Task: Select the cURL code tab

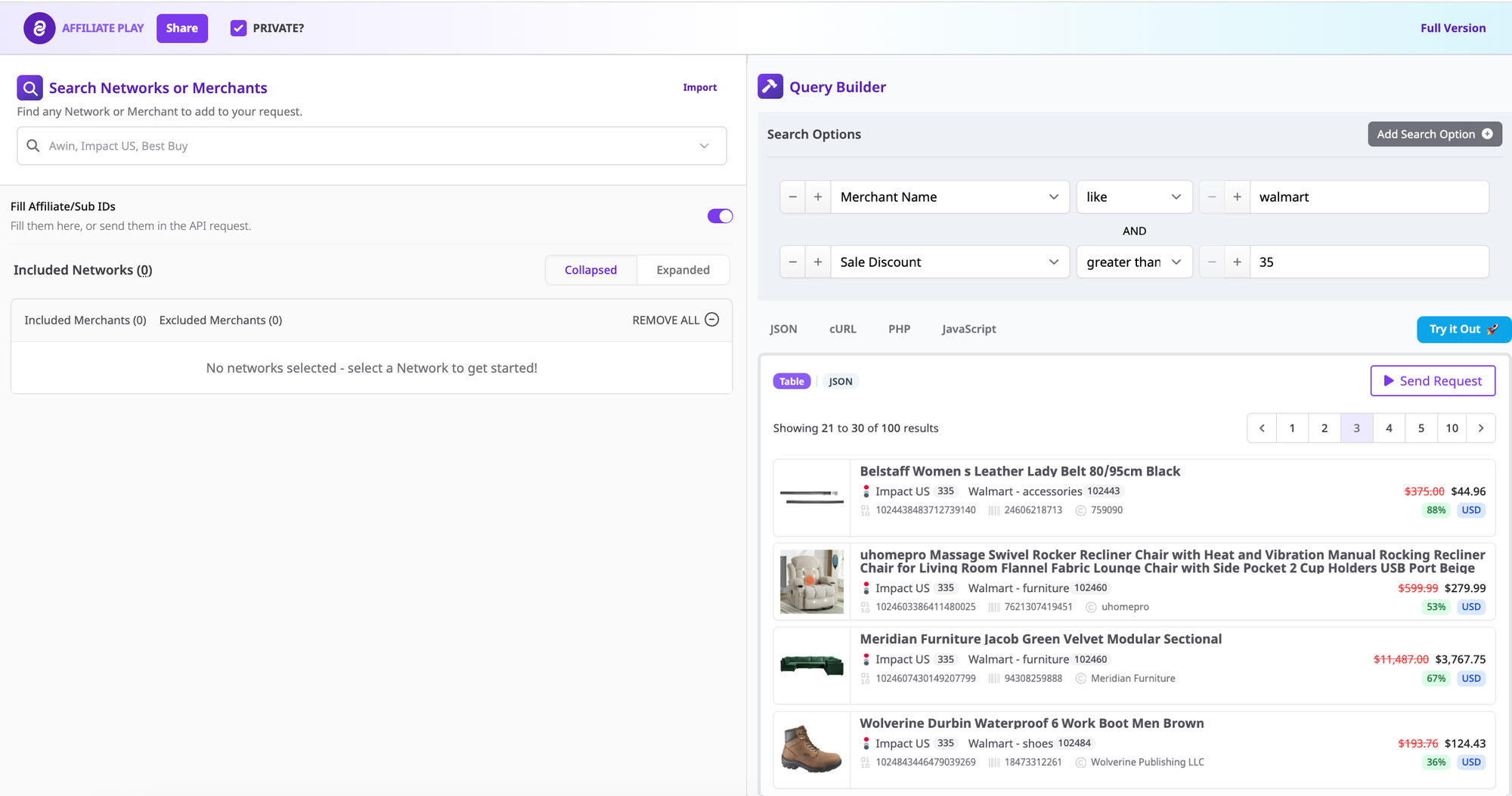Action: tap(843, 329)
